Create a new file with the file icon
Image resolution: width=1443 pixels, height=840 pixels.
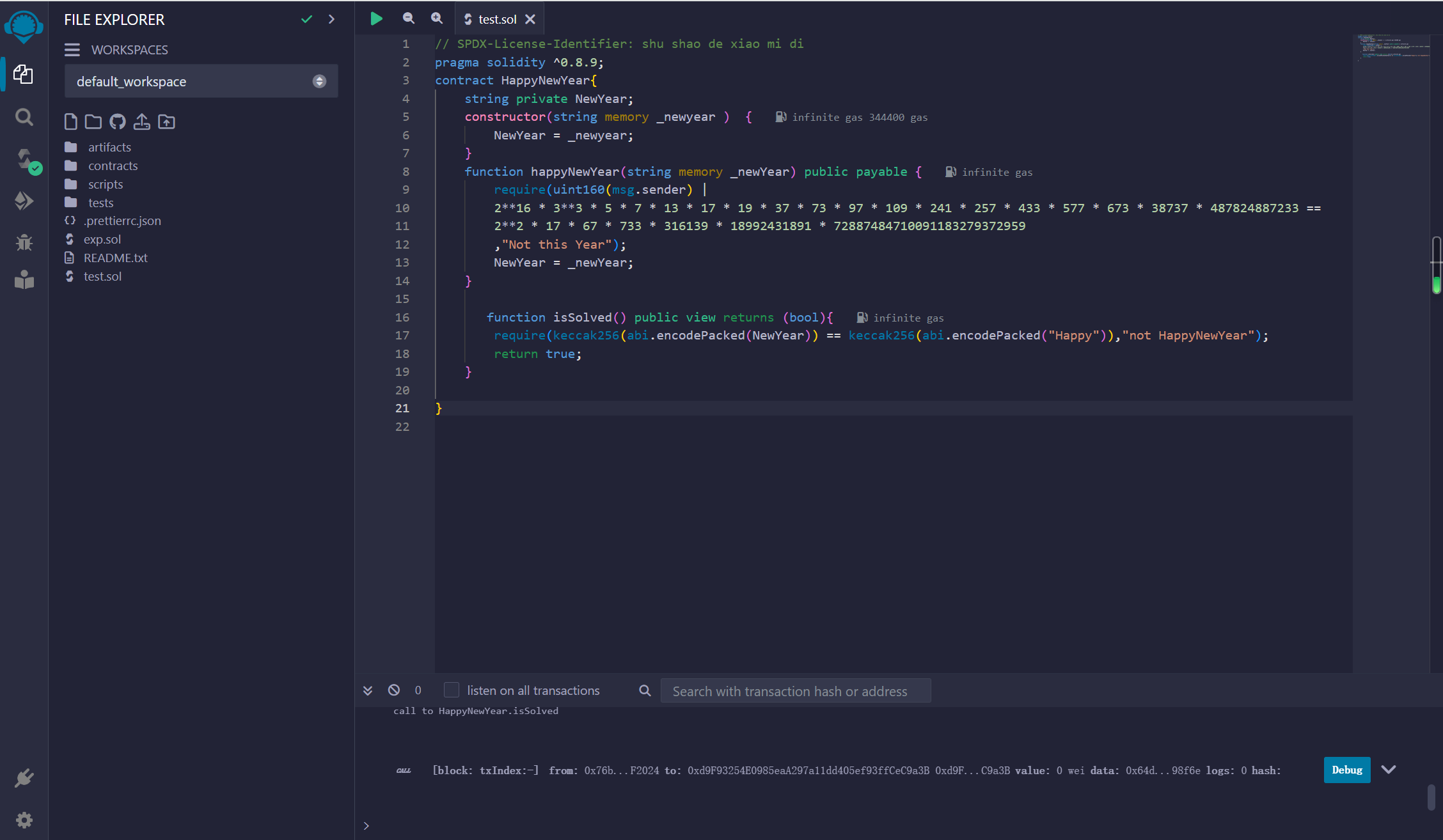[x=71, y=121]
